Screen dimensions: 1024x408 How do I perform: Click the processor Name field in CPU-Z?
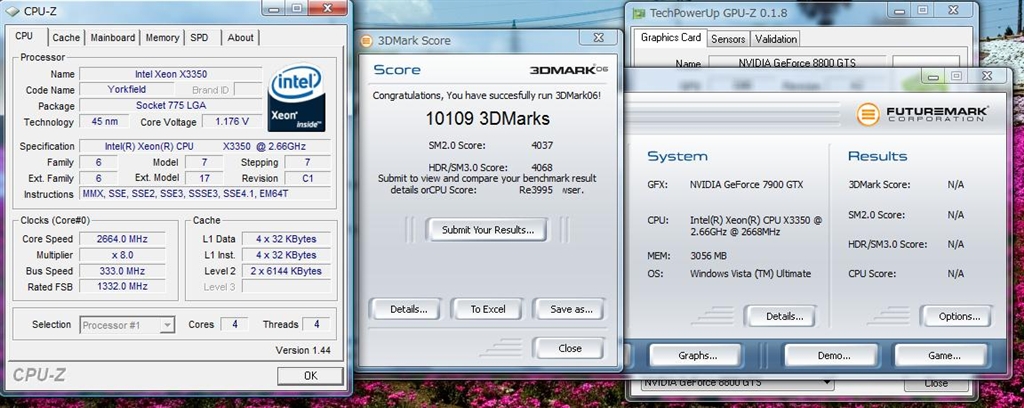(170, 74)
